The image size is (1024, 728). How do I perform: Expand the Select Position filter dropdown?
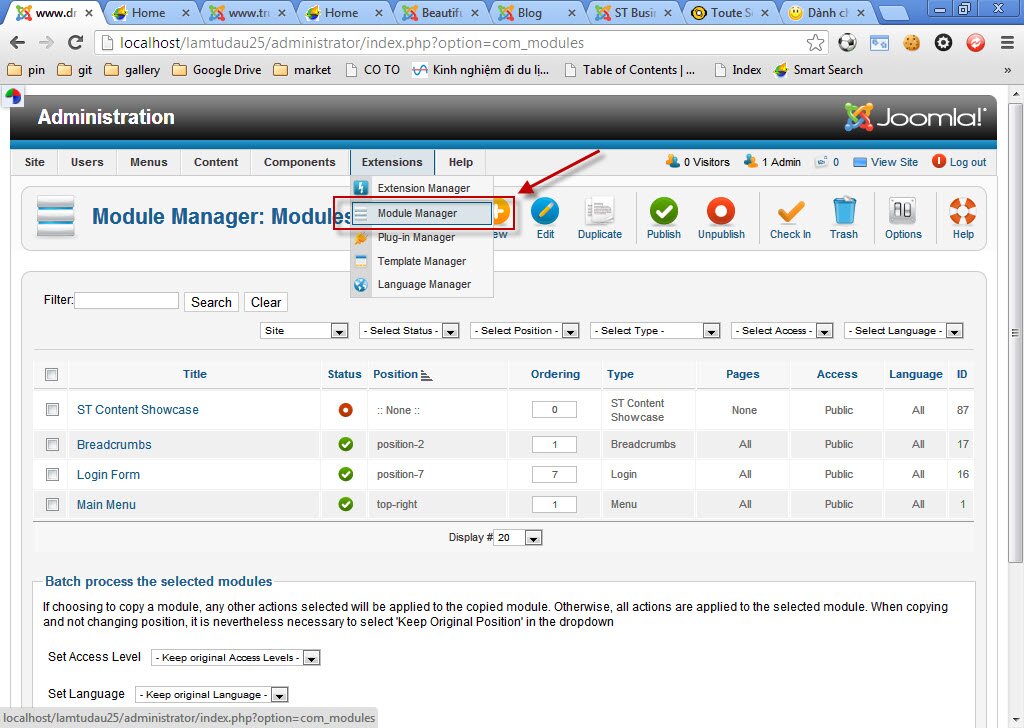click(525, 331)
